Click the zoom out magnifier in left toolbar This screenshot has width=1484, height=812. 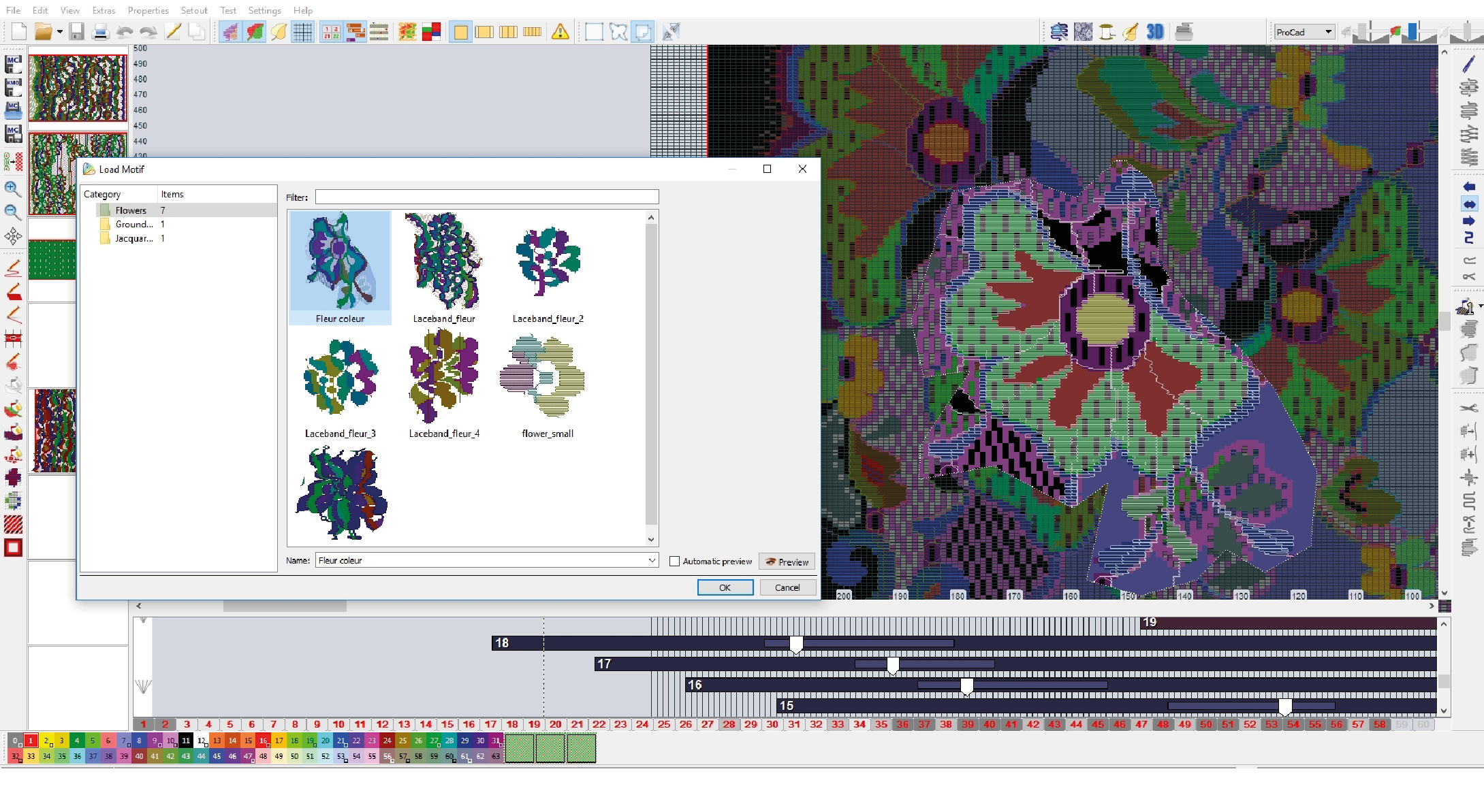click(12, 212)
